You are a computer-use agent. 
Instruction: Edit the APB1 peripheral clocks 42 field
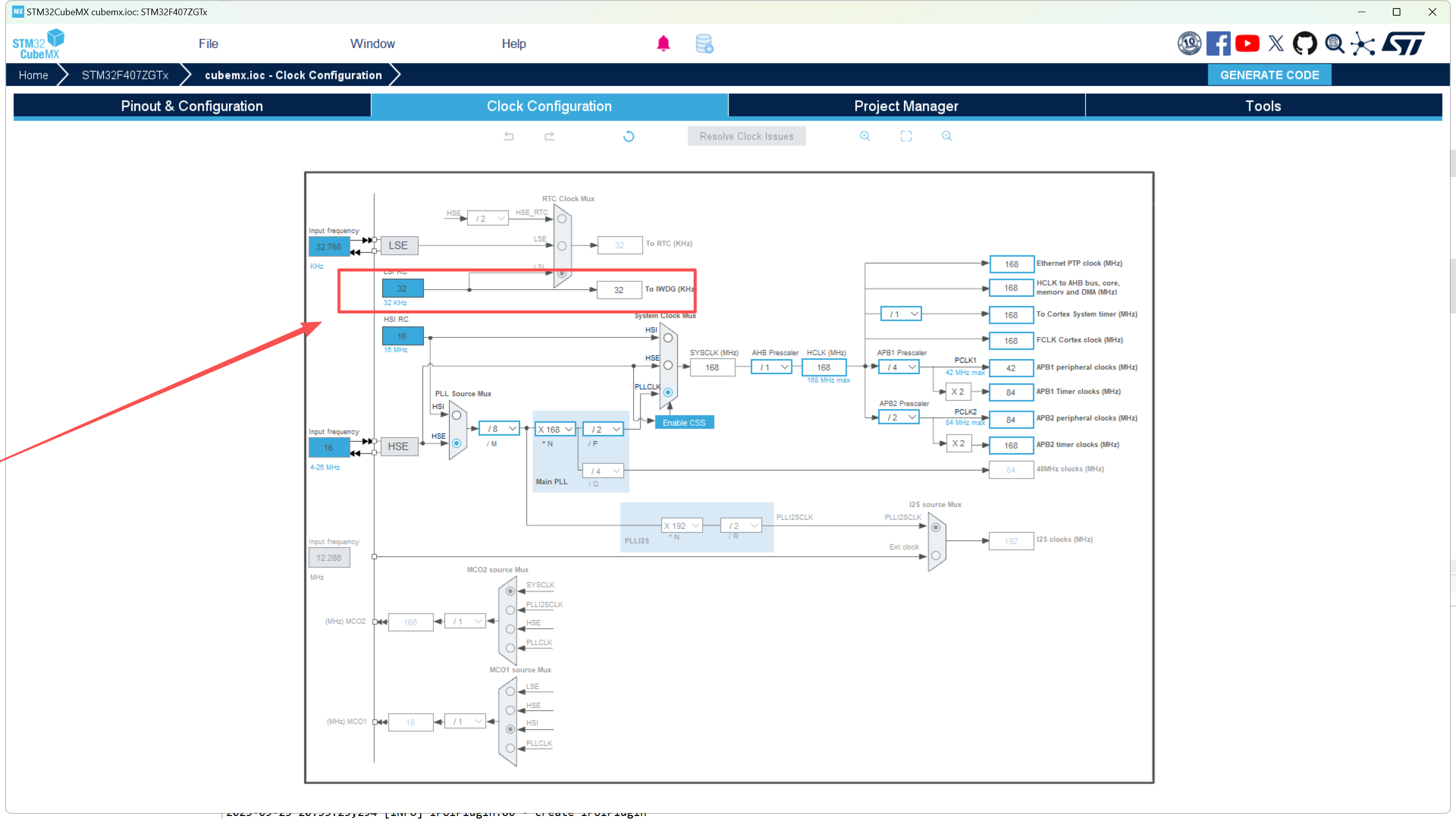(x=1011, y=368)
